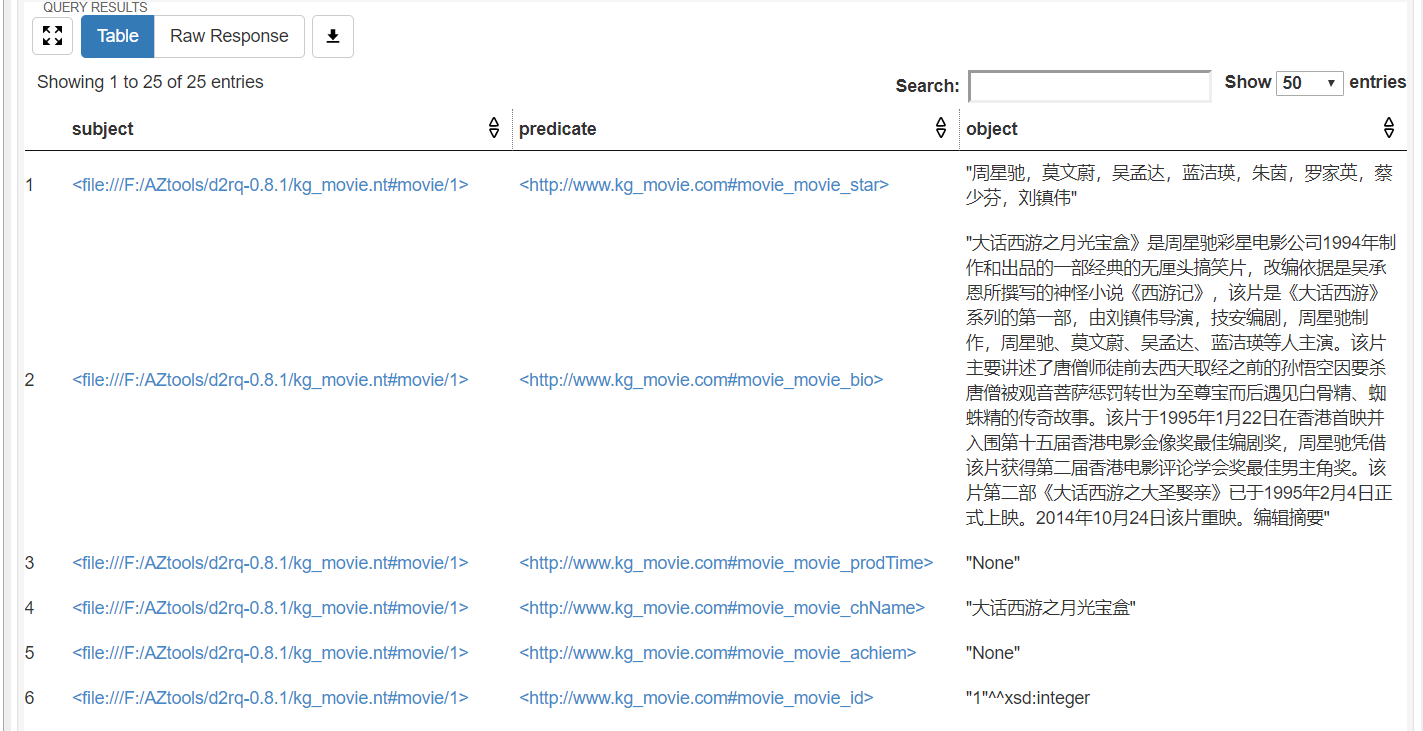Open the movie_movie_id predicate link
The height and width of the screenshot is (731, 1423).
click(x=696, y=698)
